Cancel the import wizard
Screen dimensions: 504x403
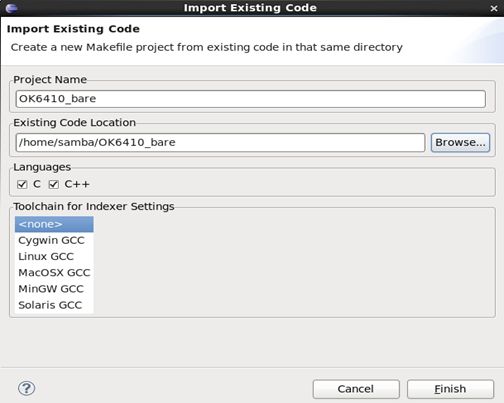356,389
